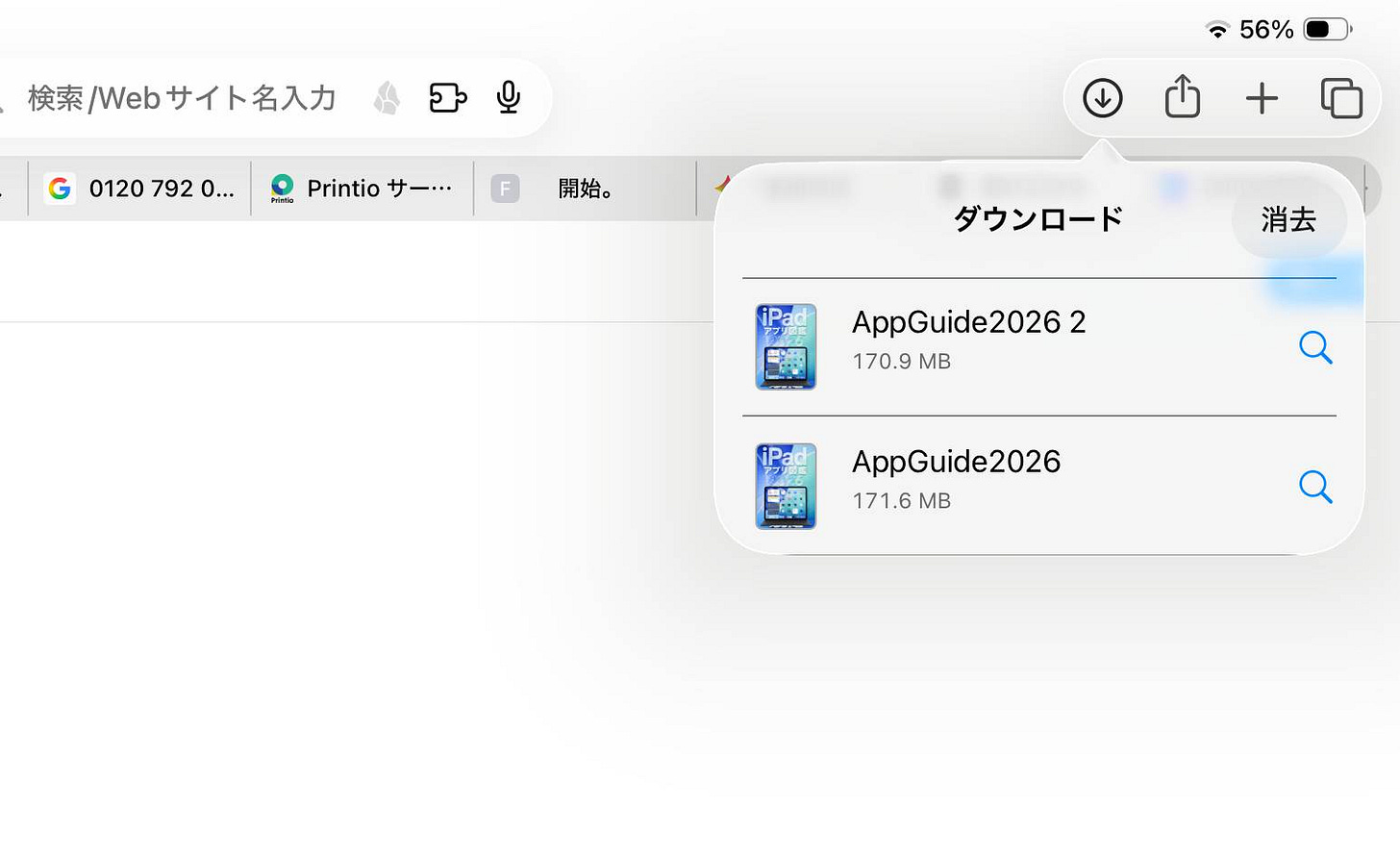Viewport: 1400px width, 857px height.
Task: Open the Downloads toolbar button
Action: pos(1103,98)
